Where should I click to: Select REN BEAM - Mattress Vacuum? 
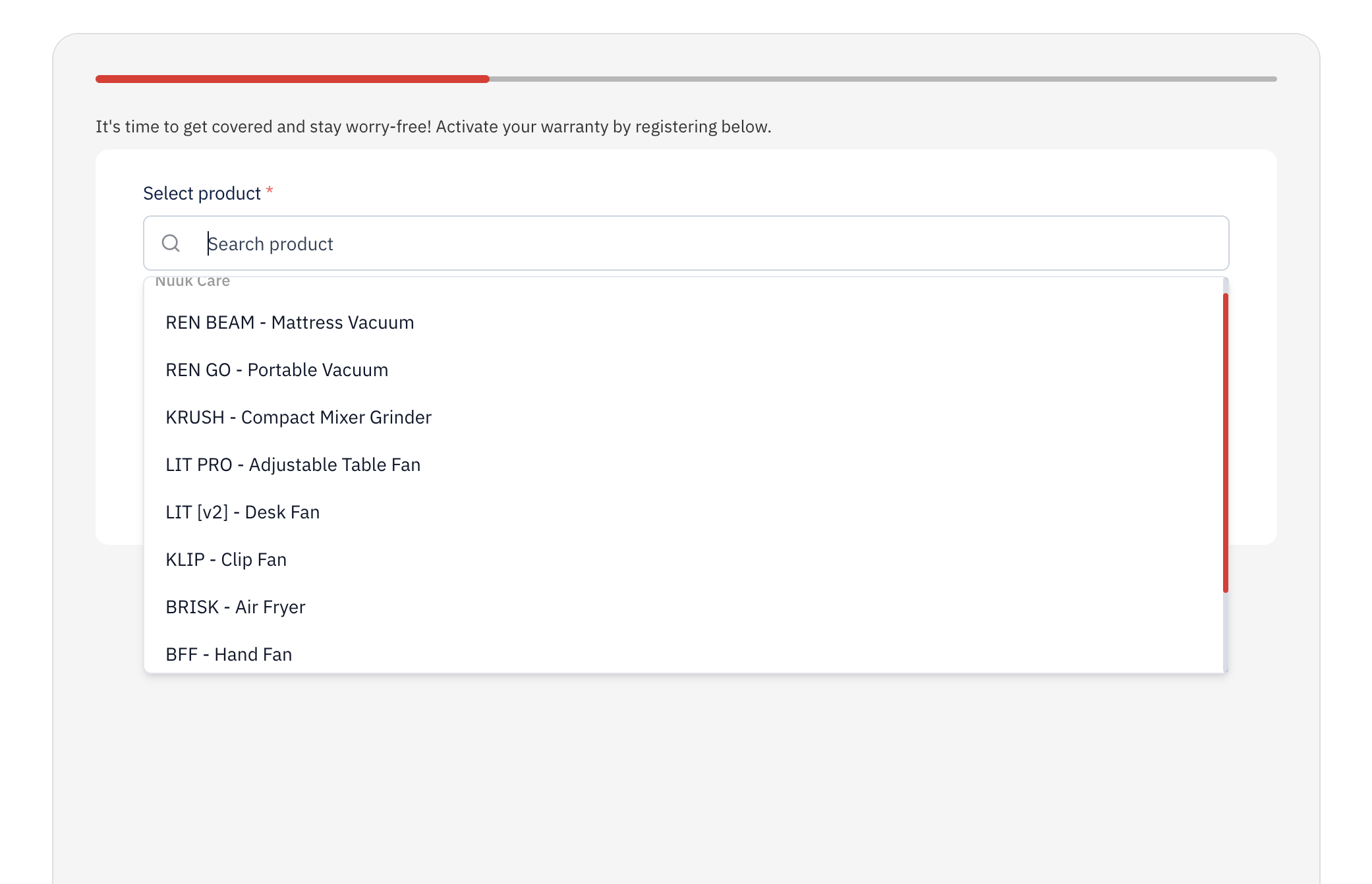point(683,322)
